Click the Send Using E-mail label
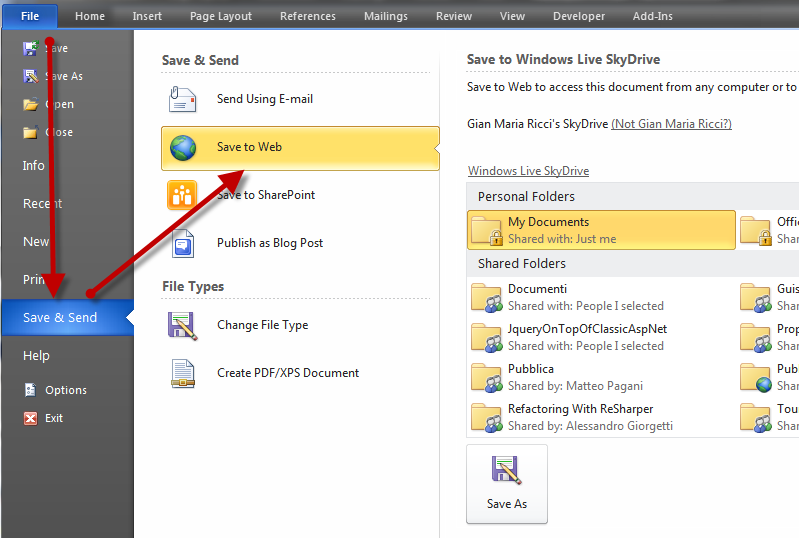799x538 pixels. (265, 99)
